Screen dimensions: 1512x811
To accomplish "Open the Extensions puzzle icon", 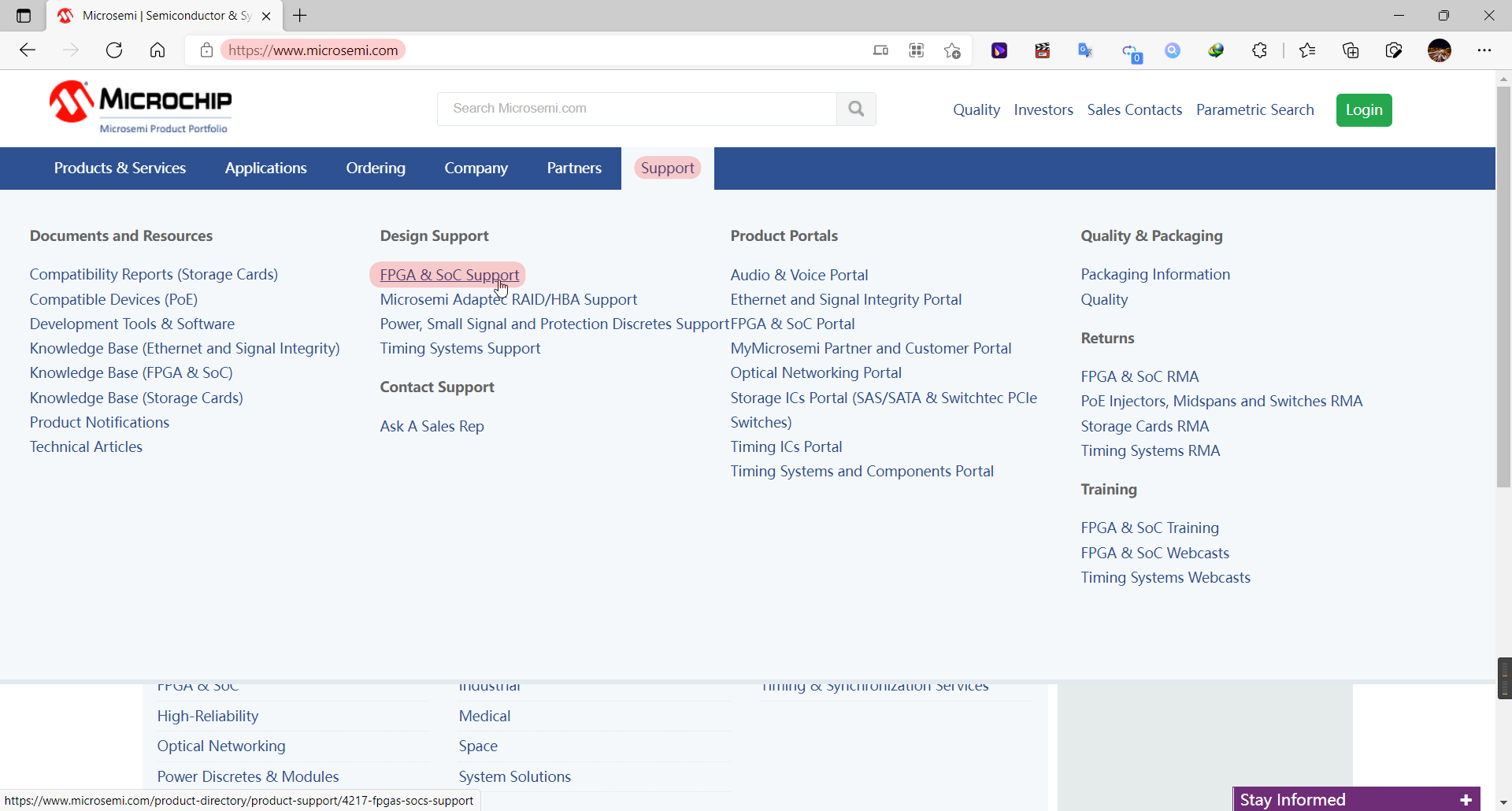I will coord(1259,50).
